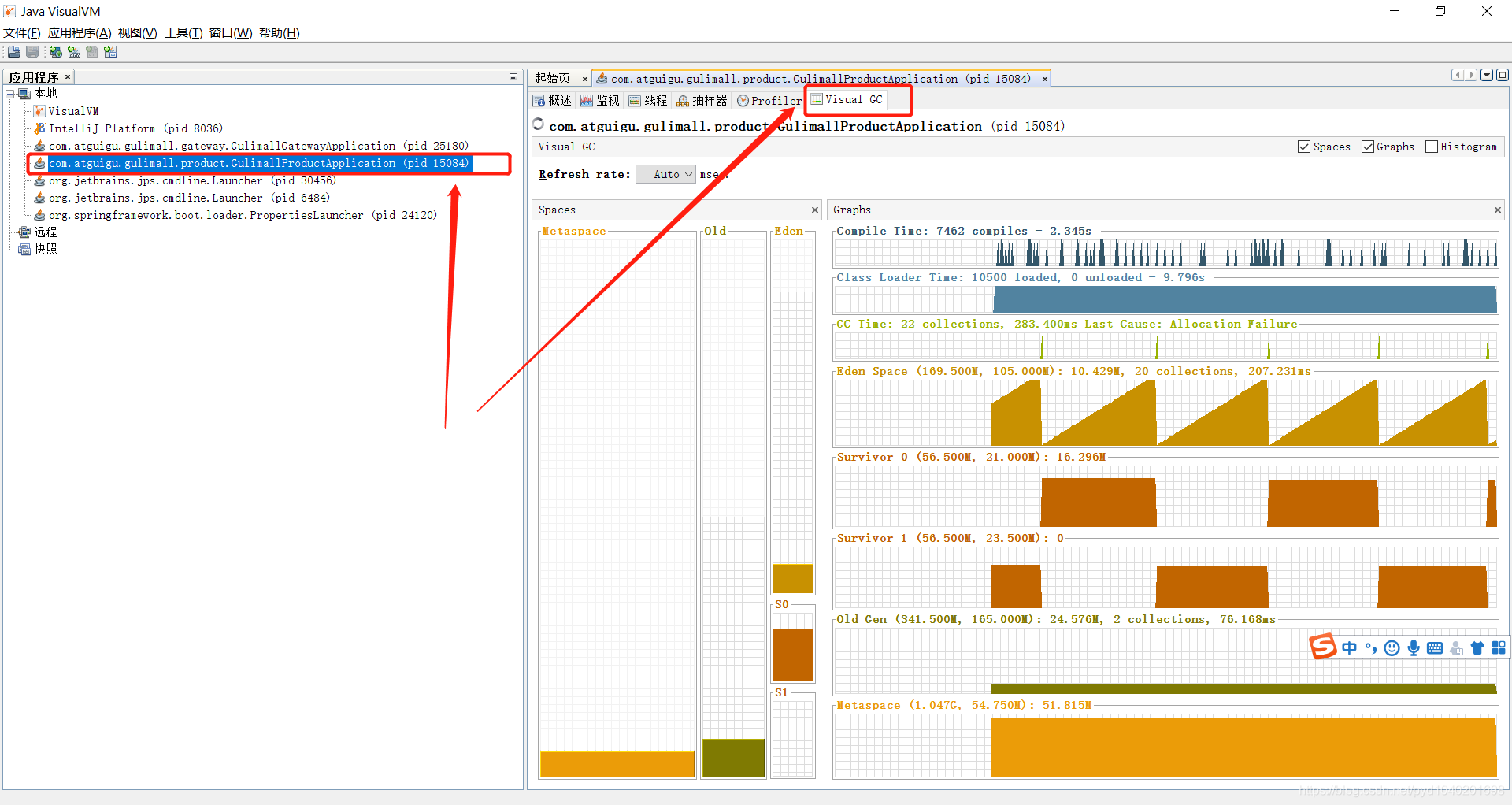Close the GulimallProductApplication tab
This screenshot has height=805, width=1512.
pyautogui.click(x=1045, y=79)
